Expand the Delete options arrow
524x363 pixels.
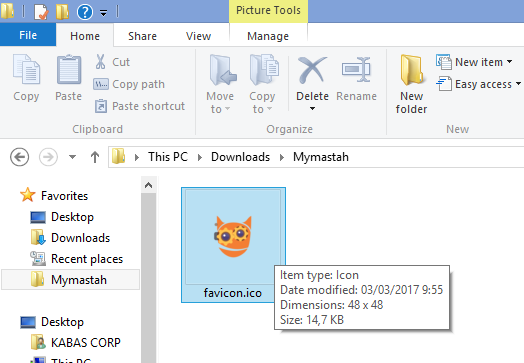312,108
